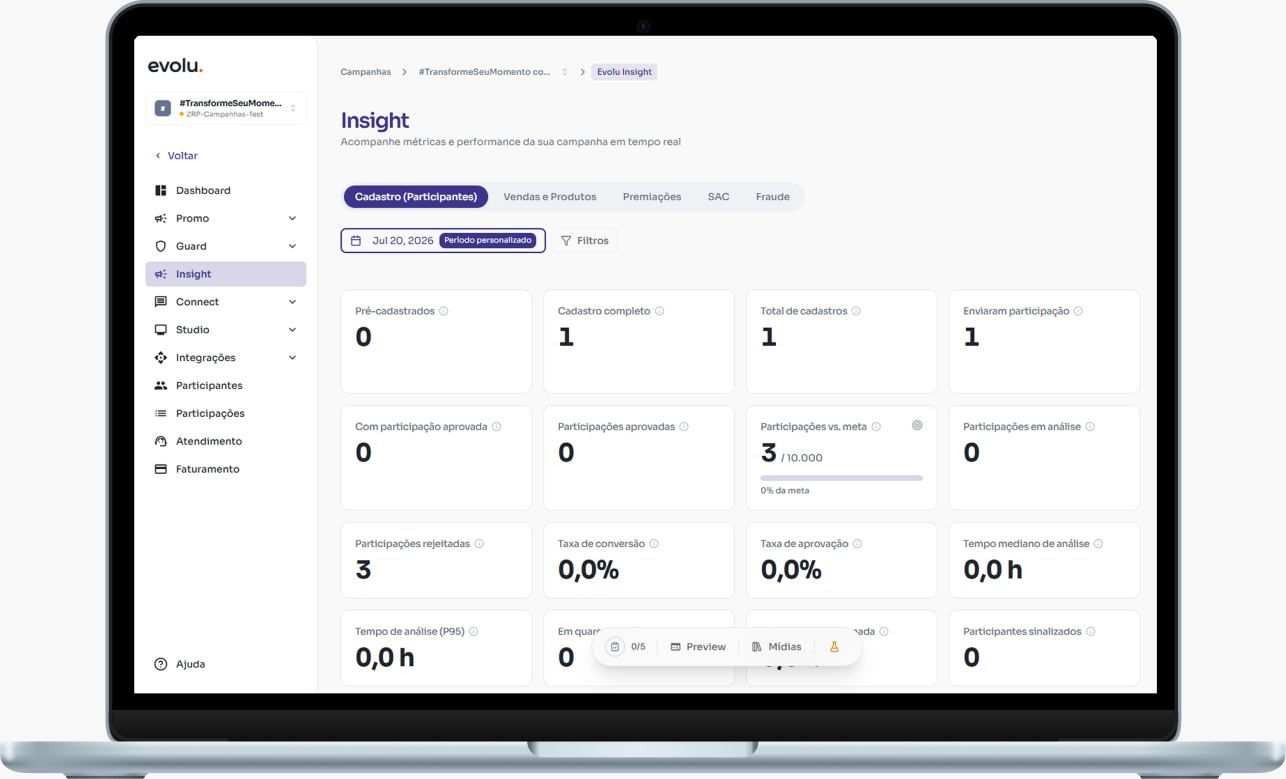The image size is (1286, 779).
Task: Click the Participações vs. meta progress bar
Action: click(841, 478)
